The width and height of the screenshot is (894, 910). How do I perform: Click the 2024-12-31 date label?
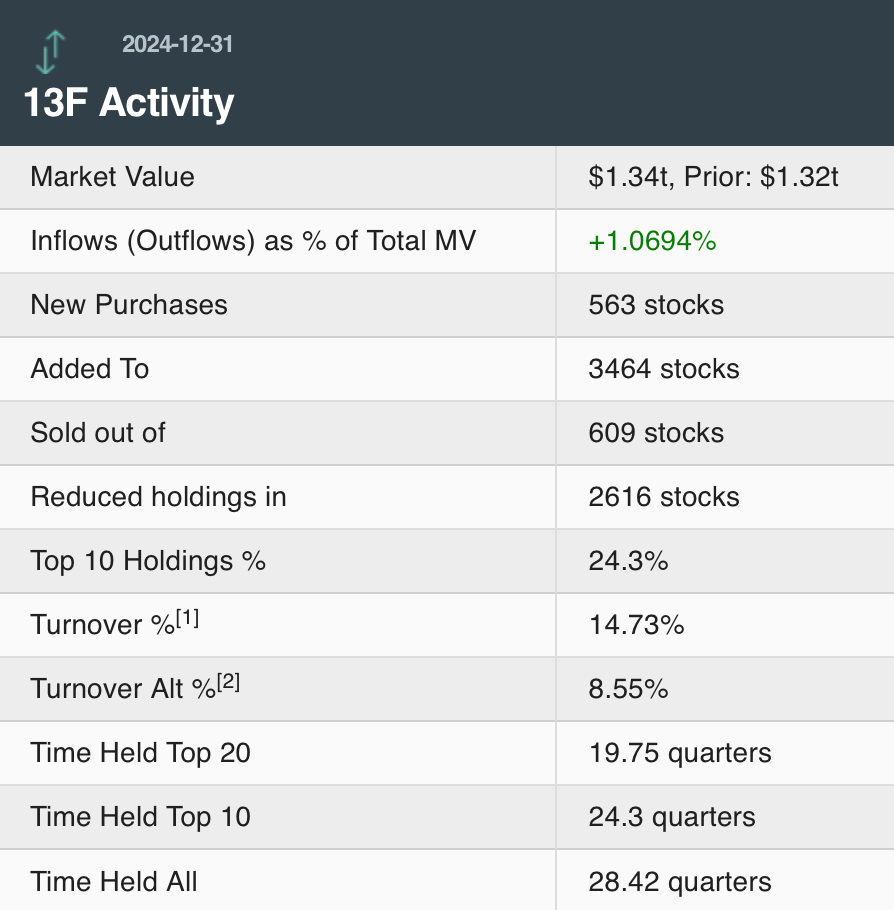click(x=178, y=44)
